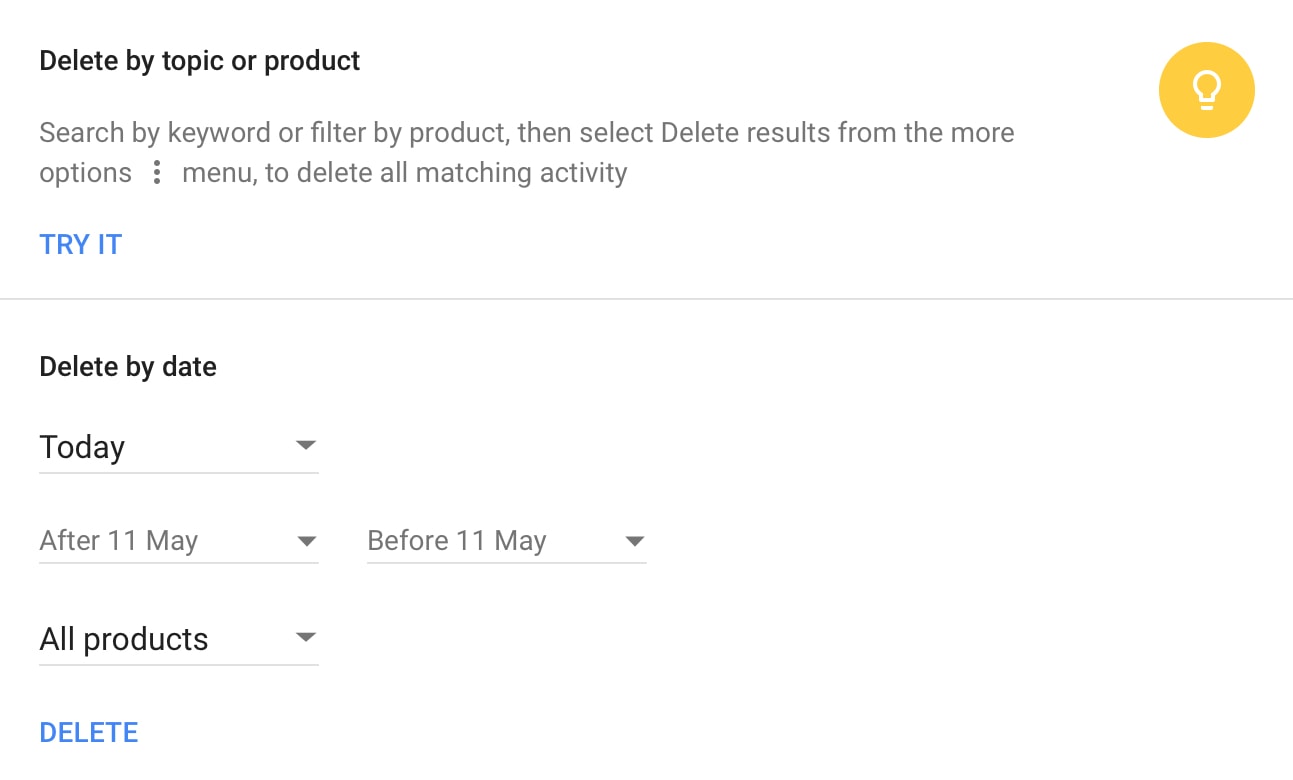The image size is (1293, 780).
Task: Open the Today date range dropdown
Action: point(178,447)
